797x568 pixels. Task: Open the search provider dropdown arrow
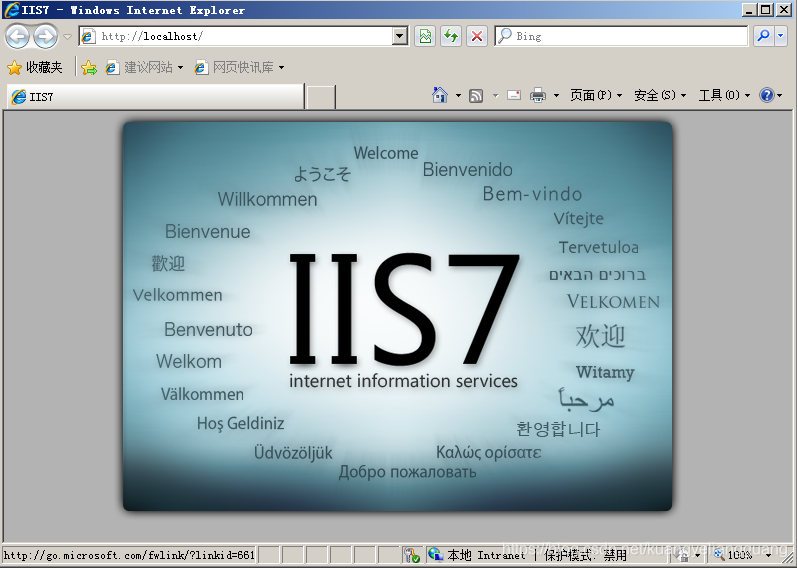pos(781,36)
